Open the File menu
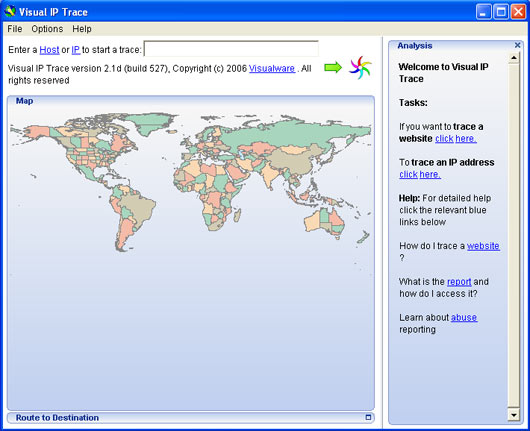Screen dimensions: 530x431 coord(15,29)
